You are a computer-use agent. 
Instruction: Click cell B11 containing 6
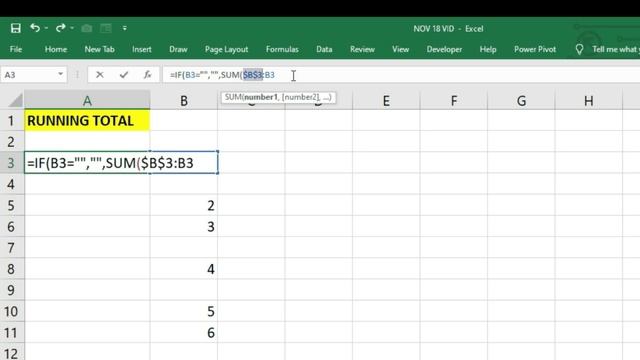coord(184,333)
